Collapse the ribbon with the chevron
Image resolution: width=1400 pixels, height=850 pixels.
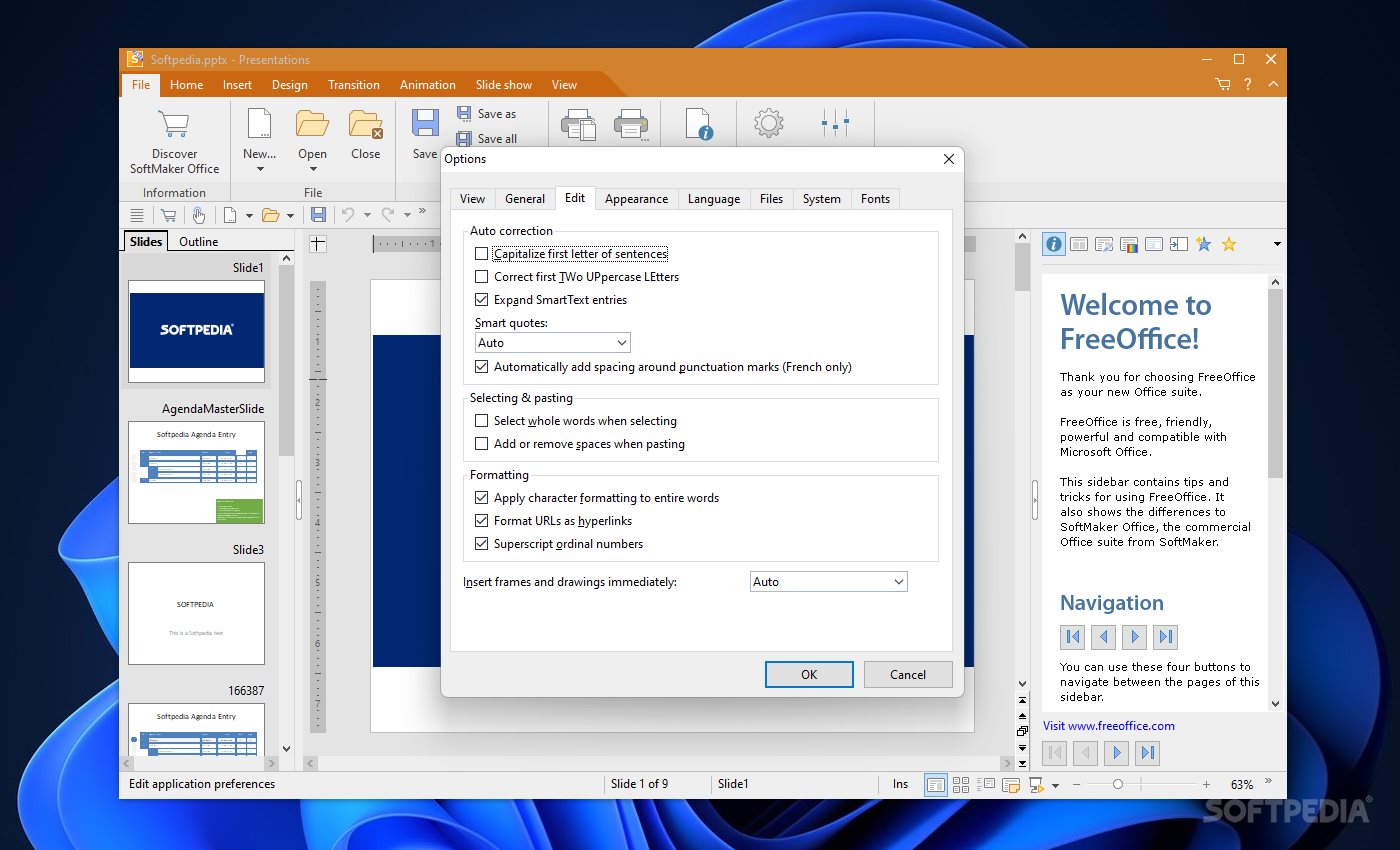pos(1273,85)
